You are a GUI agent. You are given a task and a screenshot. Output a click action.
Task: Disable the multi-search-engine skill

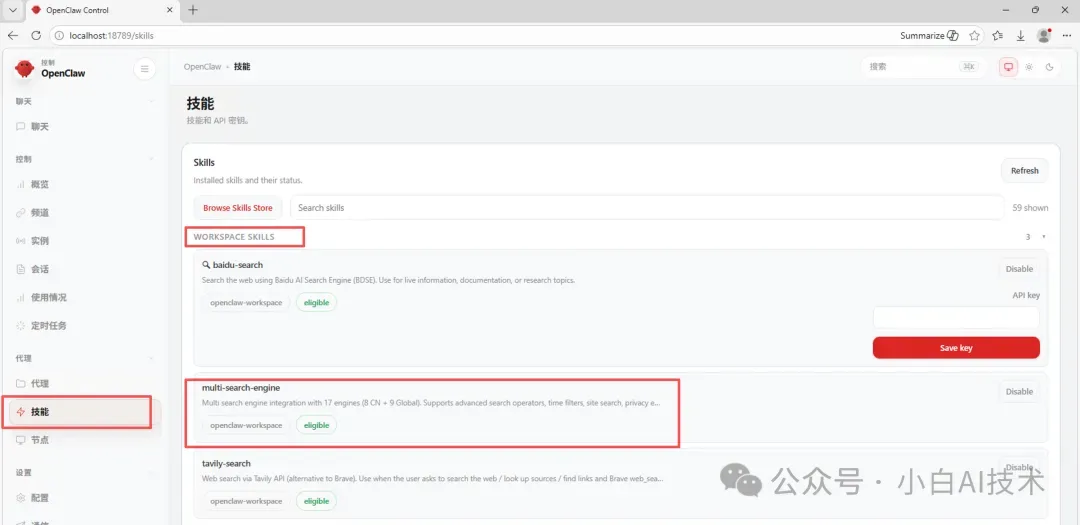pos(1019,391)
